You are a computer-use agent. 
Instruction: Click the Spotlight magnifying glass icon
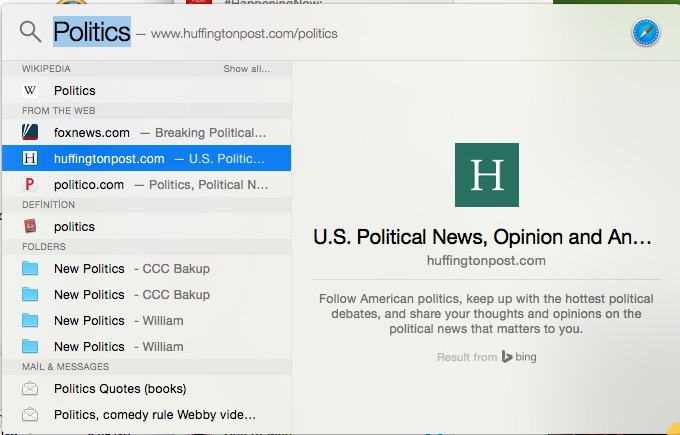point(30,32)
